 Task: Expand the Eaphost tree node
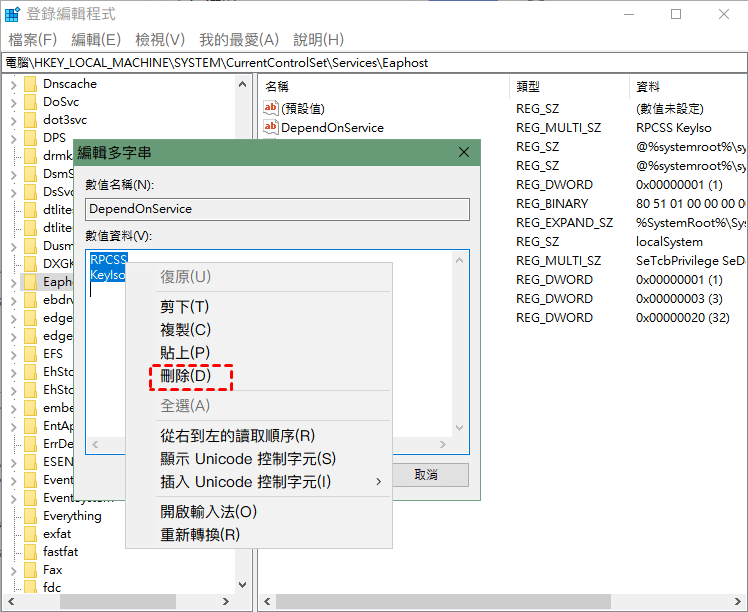tap(13, 283)
